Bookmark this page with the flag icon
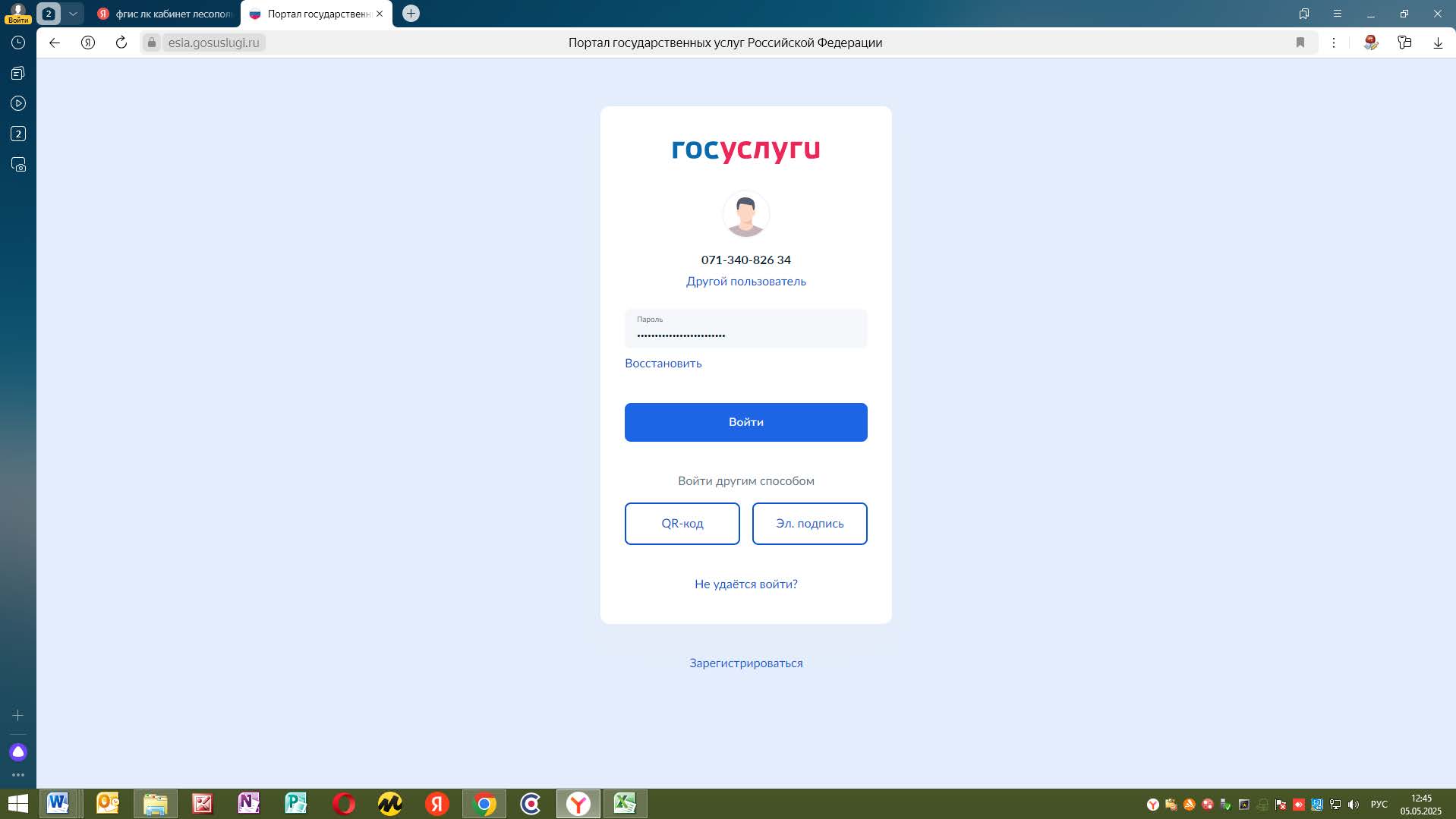This screenshot has height=819, width=1456. click(1300, 43)
